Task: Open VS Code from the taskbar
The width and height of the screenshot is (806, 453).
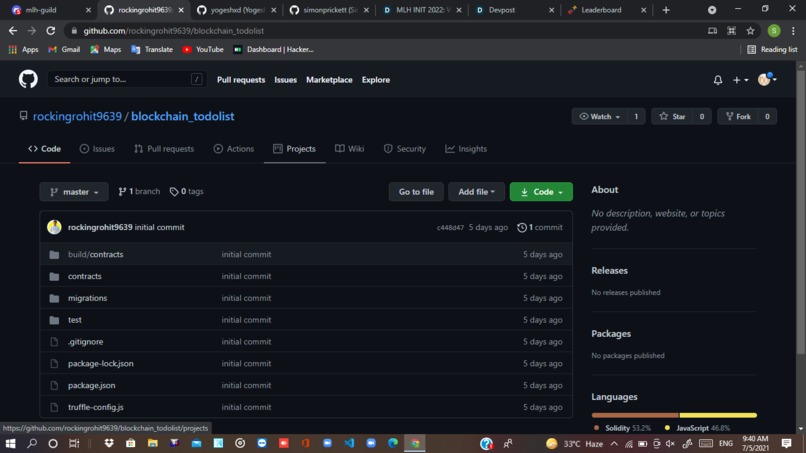Action: coord(349,443)
